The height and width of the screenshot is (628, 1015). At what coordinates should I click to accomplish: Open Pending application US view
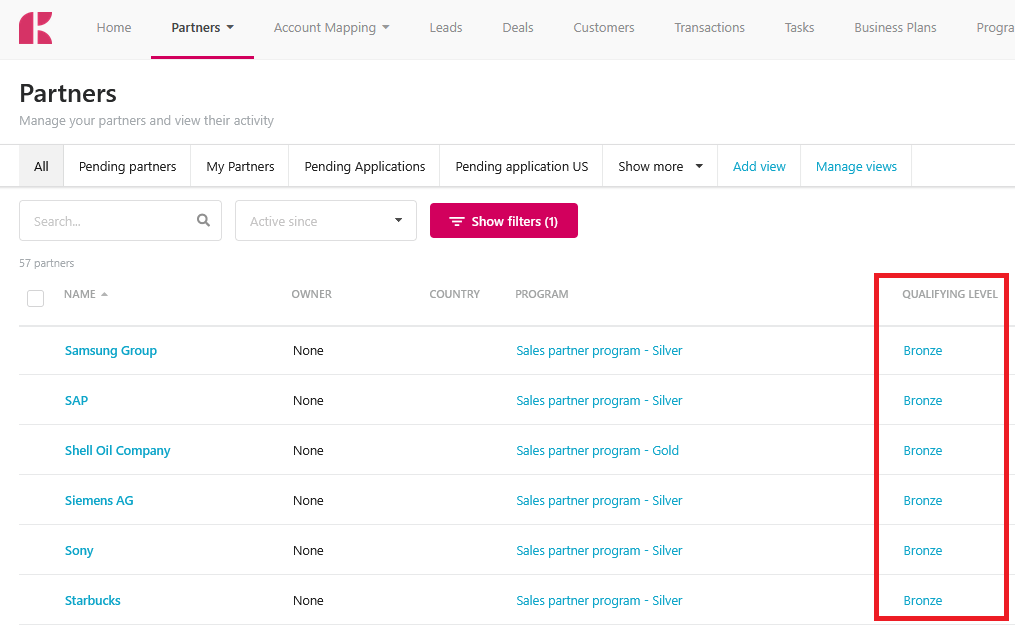pos(522,166)
